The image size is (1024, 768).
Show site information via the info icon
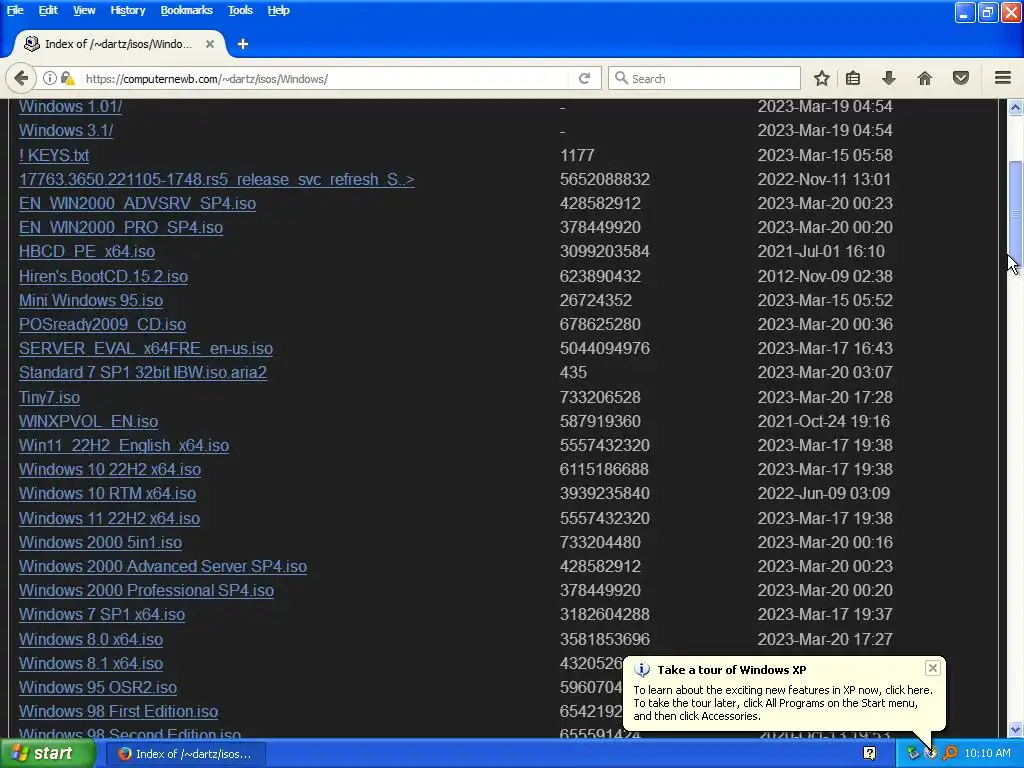(50, 78)
